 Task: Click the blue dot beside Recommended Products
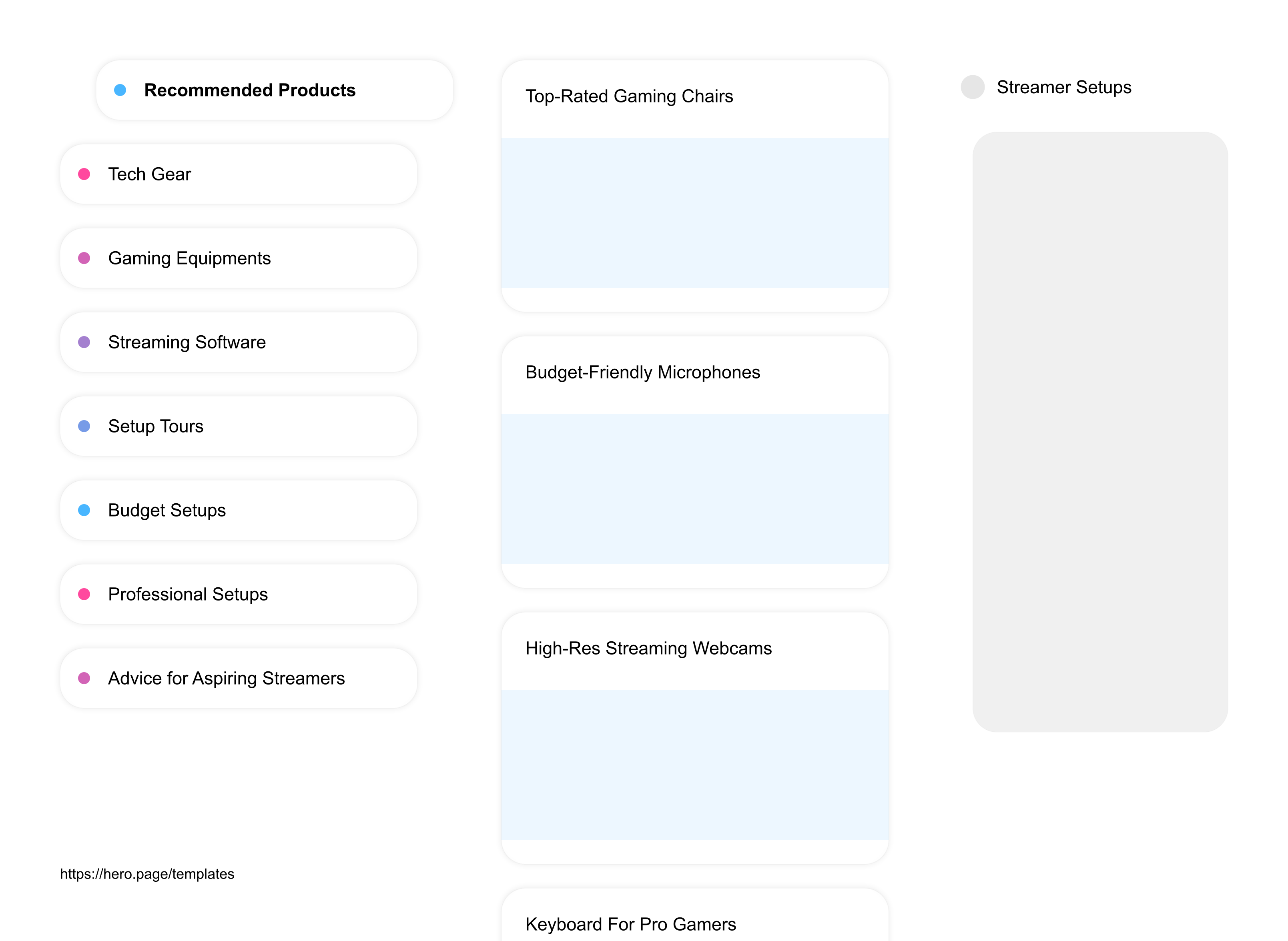[x=120, y=90]
